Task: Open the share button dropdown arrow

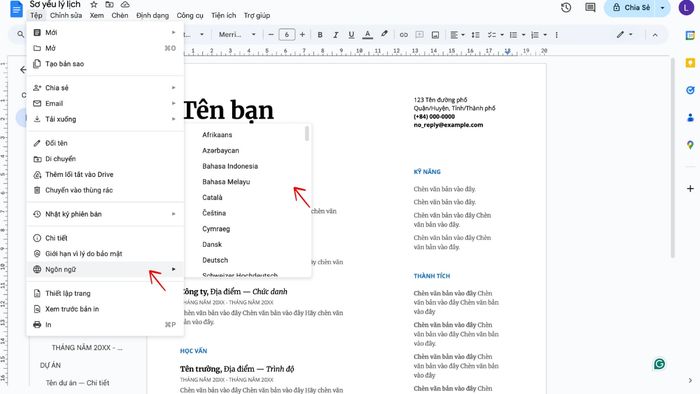Action: (662, 8)
